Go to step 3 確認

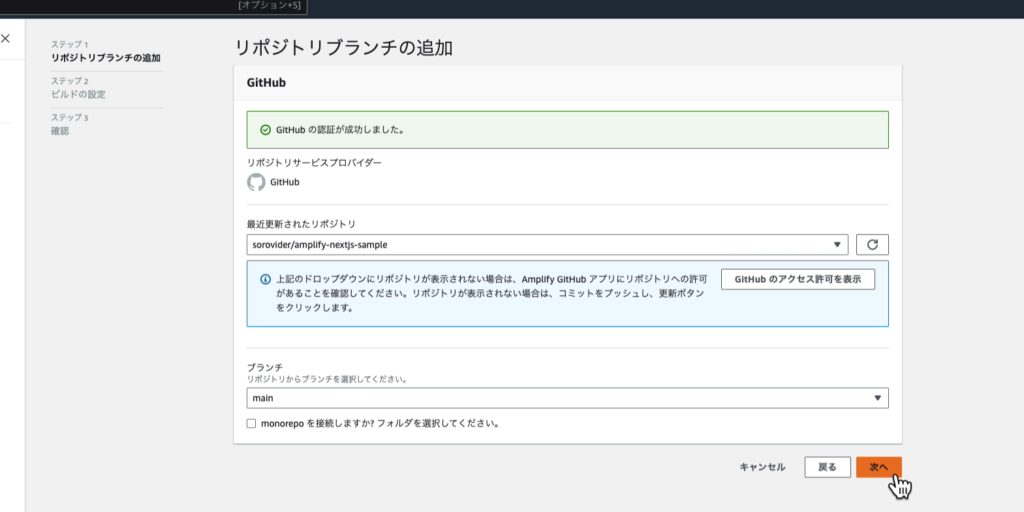click(61, 130)
